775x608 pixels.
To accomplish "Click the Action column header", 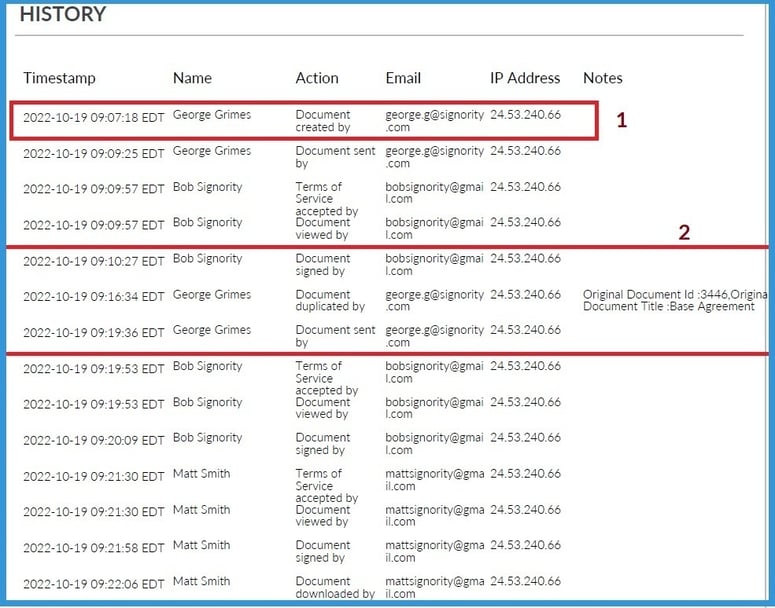I will [x=317, y=78].
